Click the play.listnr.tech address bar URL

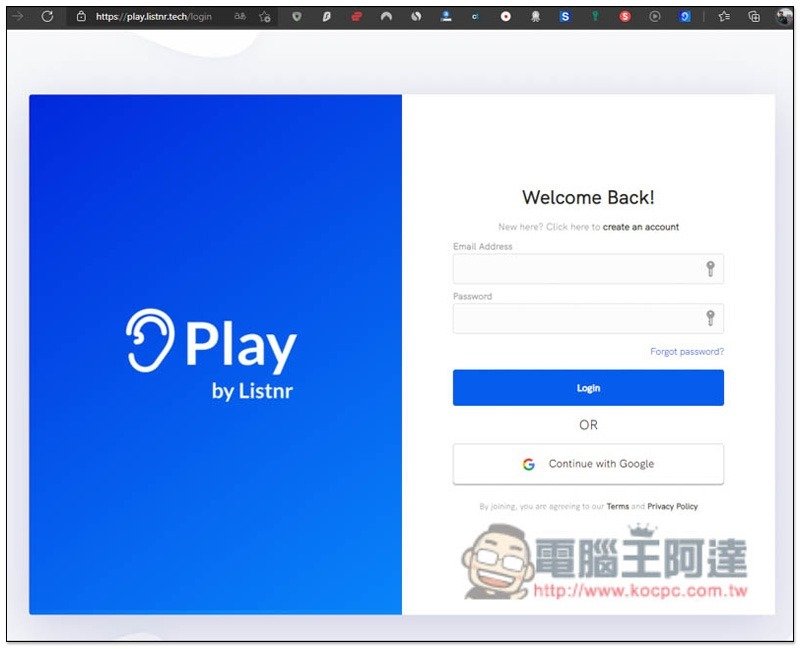point(154,16)
